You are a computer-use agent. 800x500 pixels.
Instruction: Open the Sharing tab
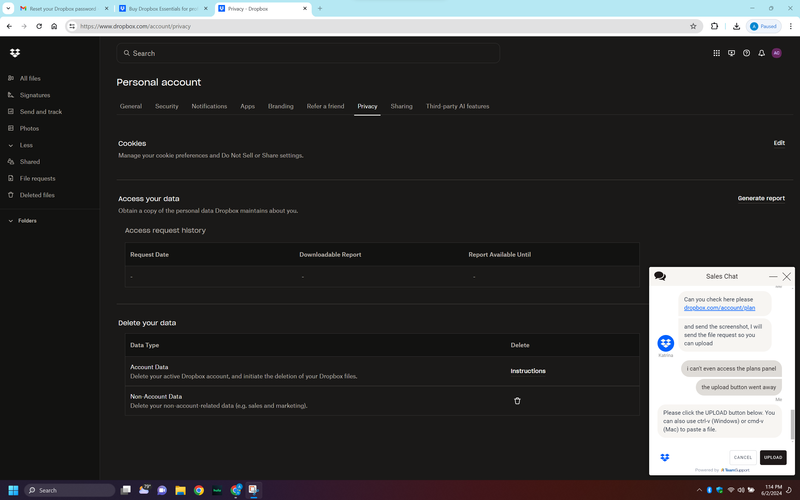401,106
